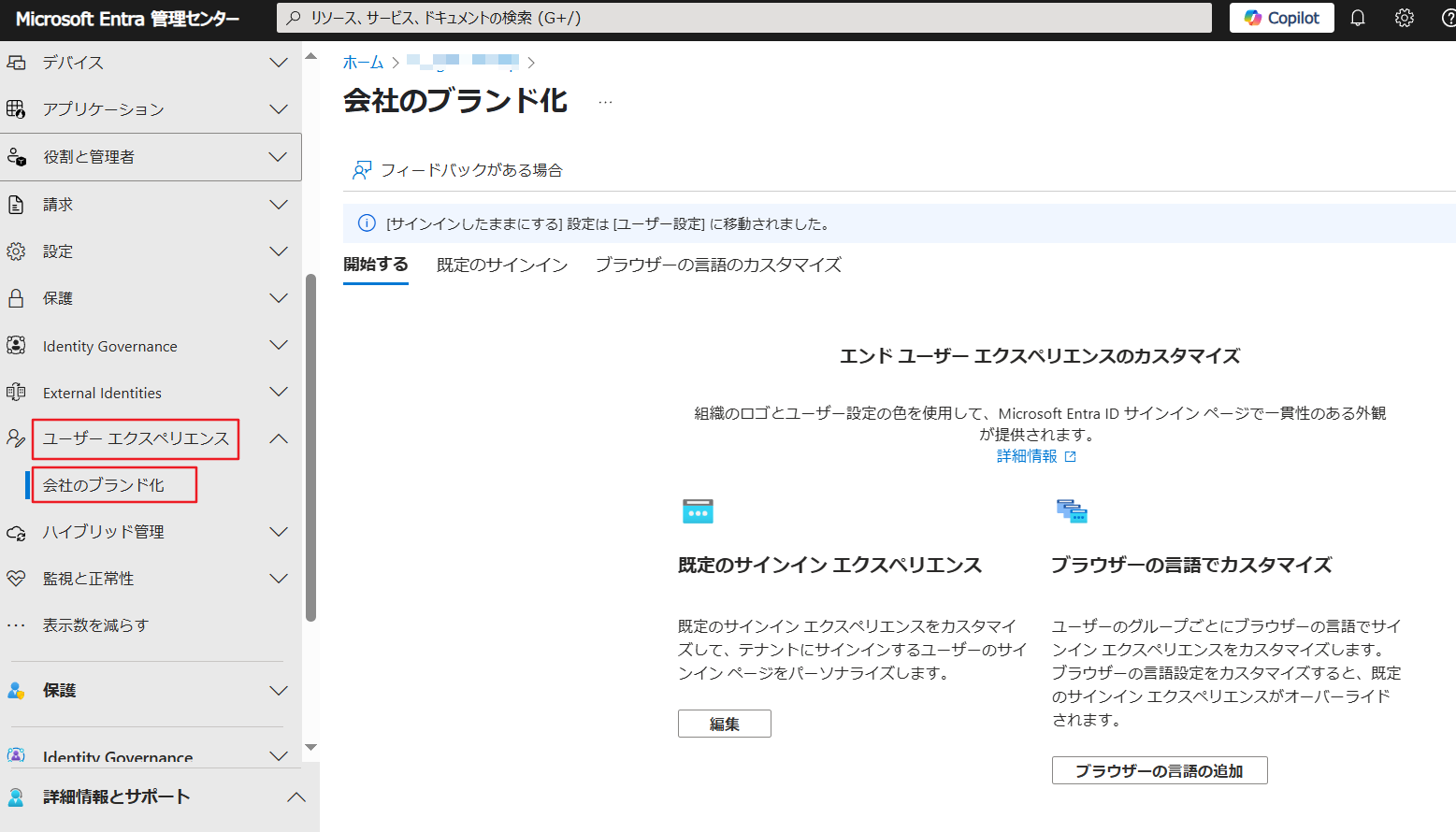This screenshot has width=1456, height=832.
Task: Click the User experiences (ユーザー エクスペリエンス) icon
Action: (x=16, y=438)
